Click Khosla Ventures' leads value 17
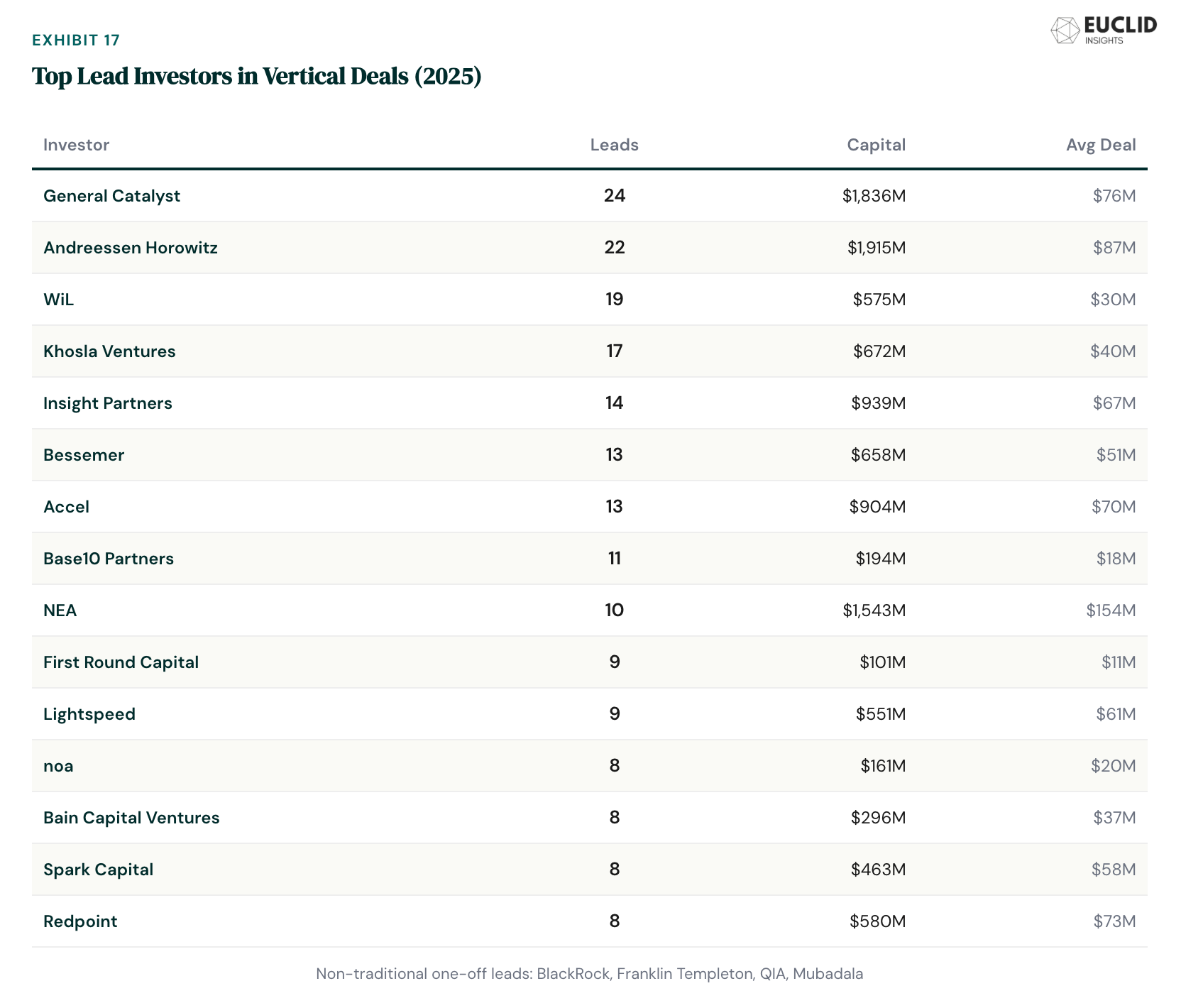This screenshot has height=1008, width=1181. [615, 351]
